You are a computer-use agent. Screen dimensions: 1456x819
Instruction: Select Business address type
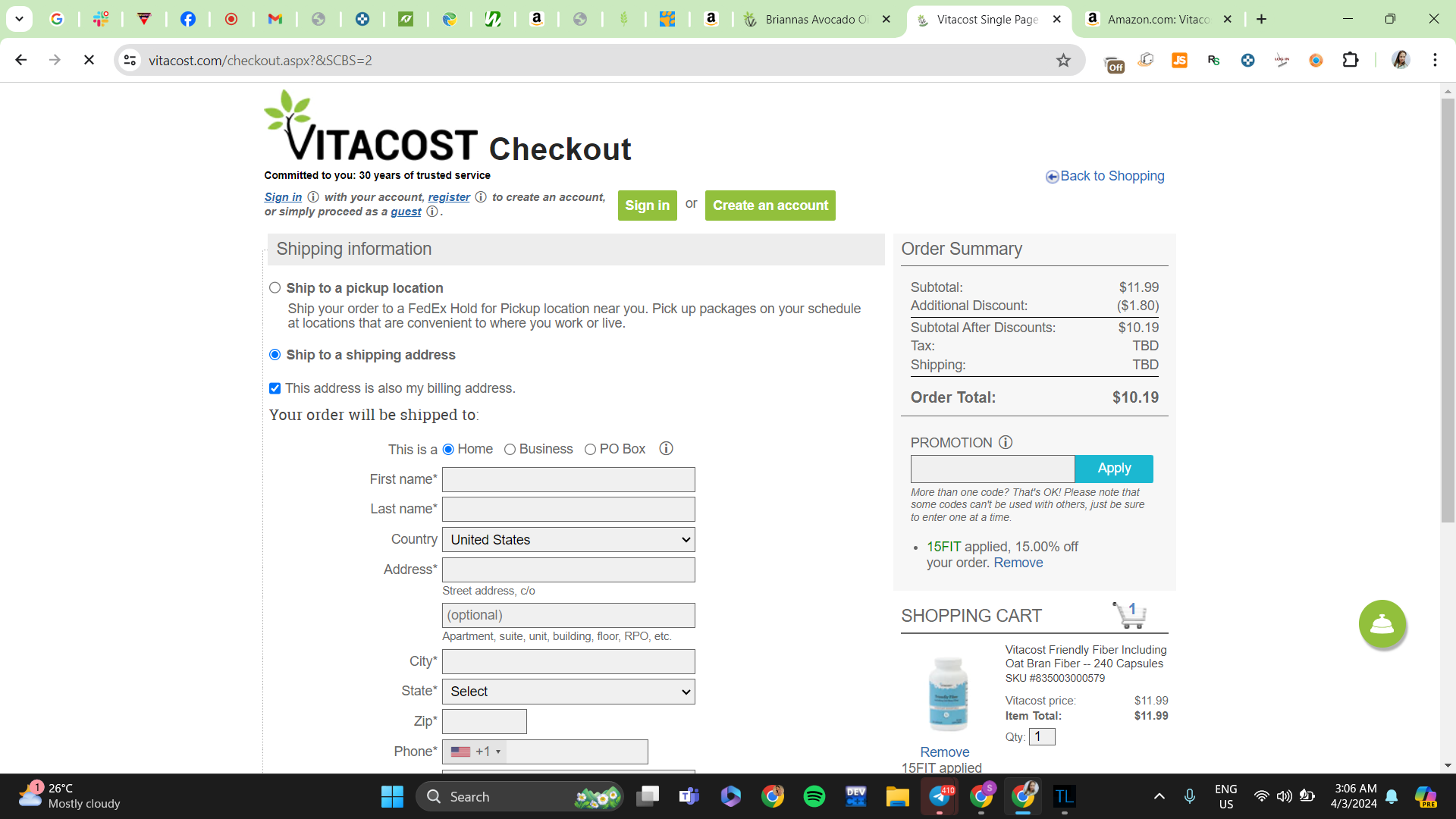point(510,450)
